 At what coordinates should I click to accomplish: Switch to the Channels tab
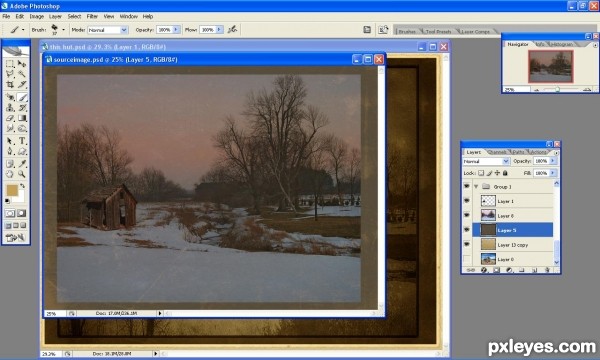497,152
